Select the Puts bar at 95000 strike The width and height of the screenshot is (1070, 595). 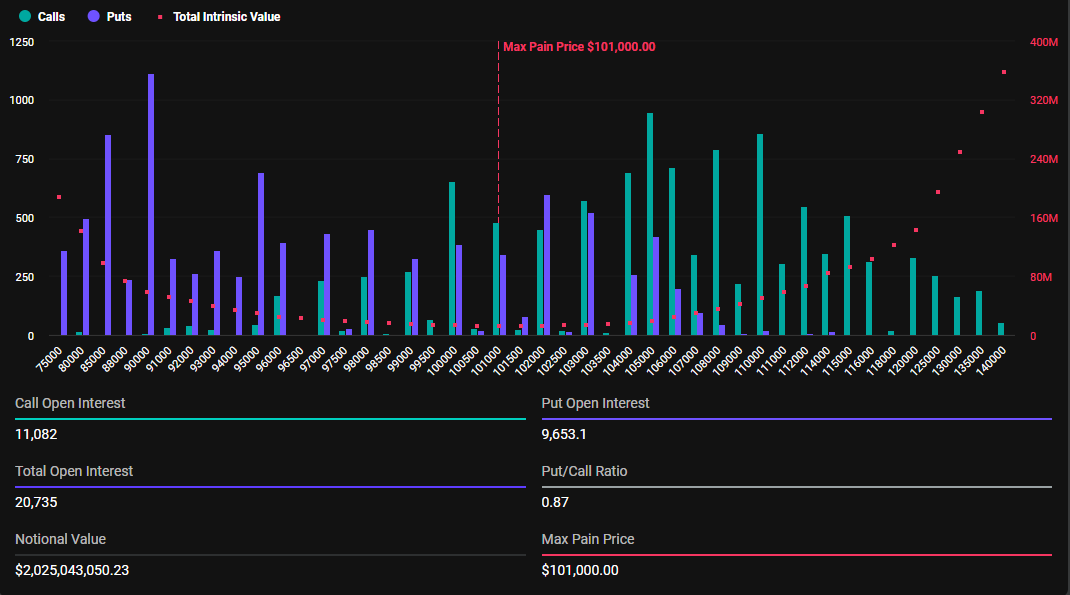coord(261,255)
